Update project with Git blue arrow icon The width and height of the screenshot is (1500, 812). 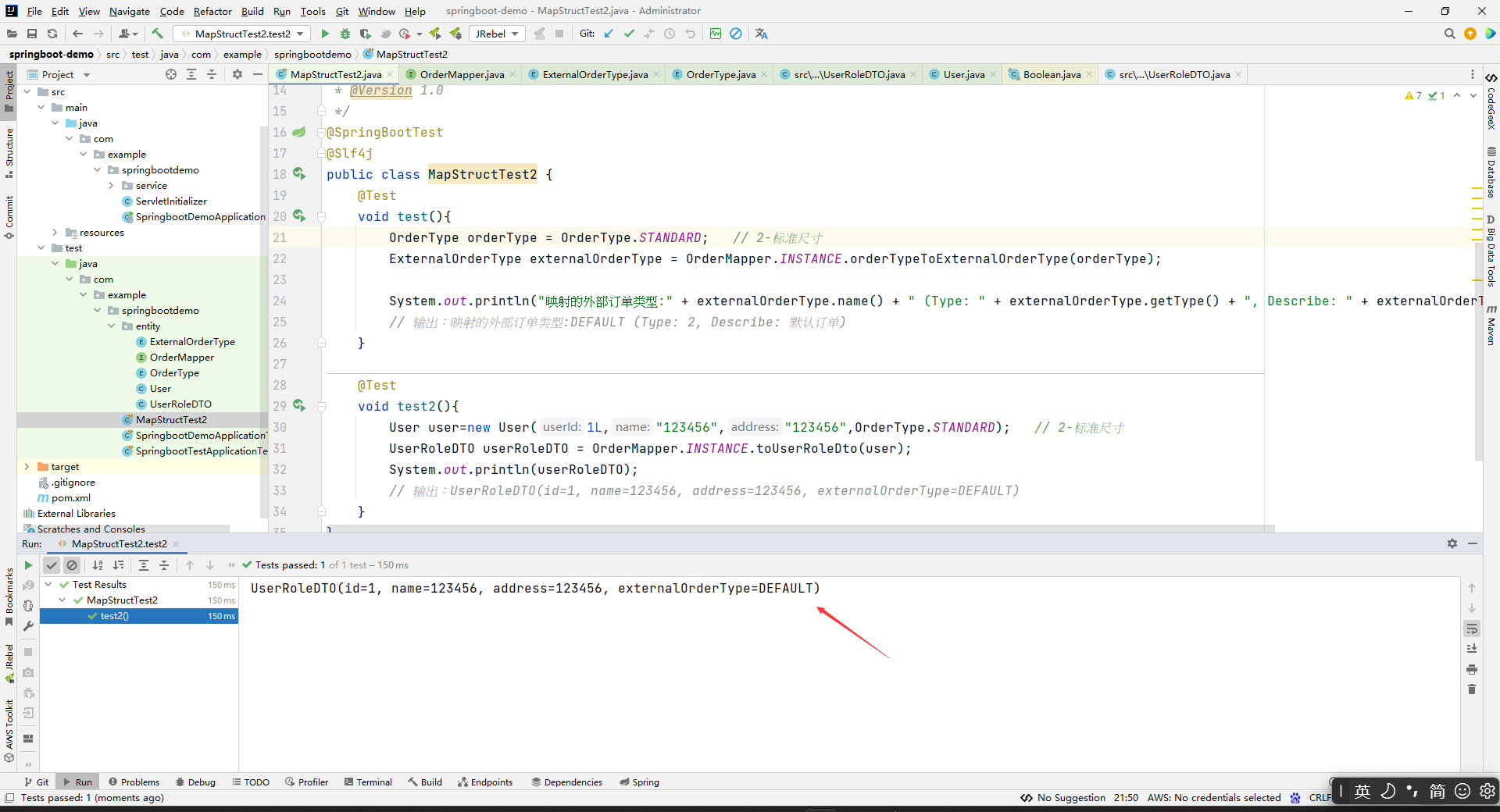609,34
